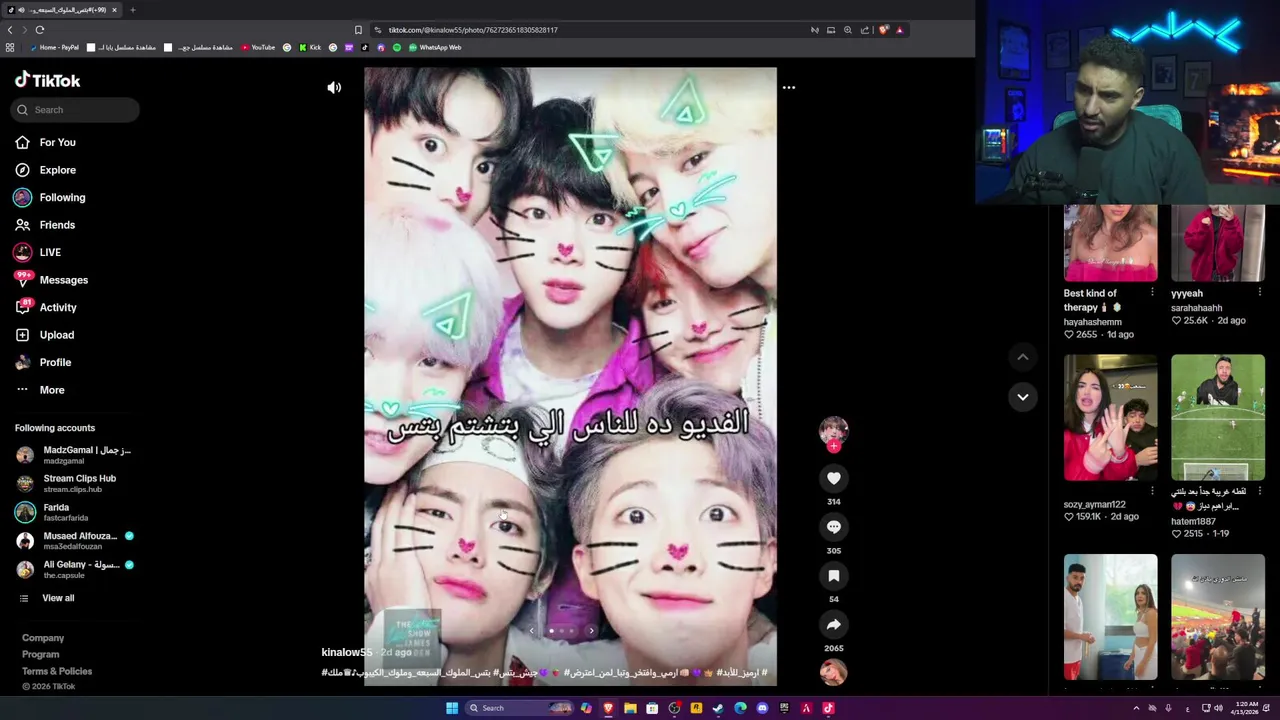Open the 'yyyeah' video by sarahahaahh
Viewport: 1280px width, 720px height.
(x=1218, y=243)
